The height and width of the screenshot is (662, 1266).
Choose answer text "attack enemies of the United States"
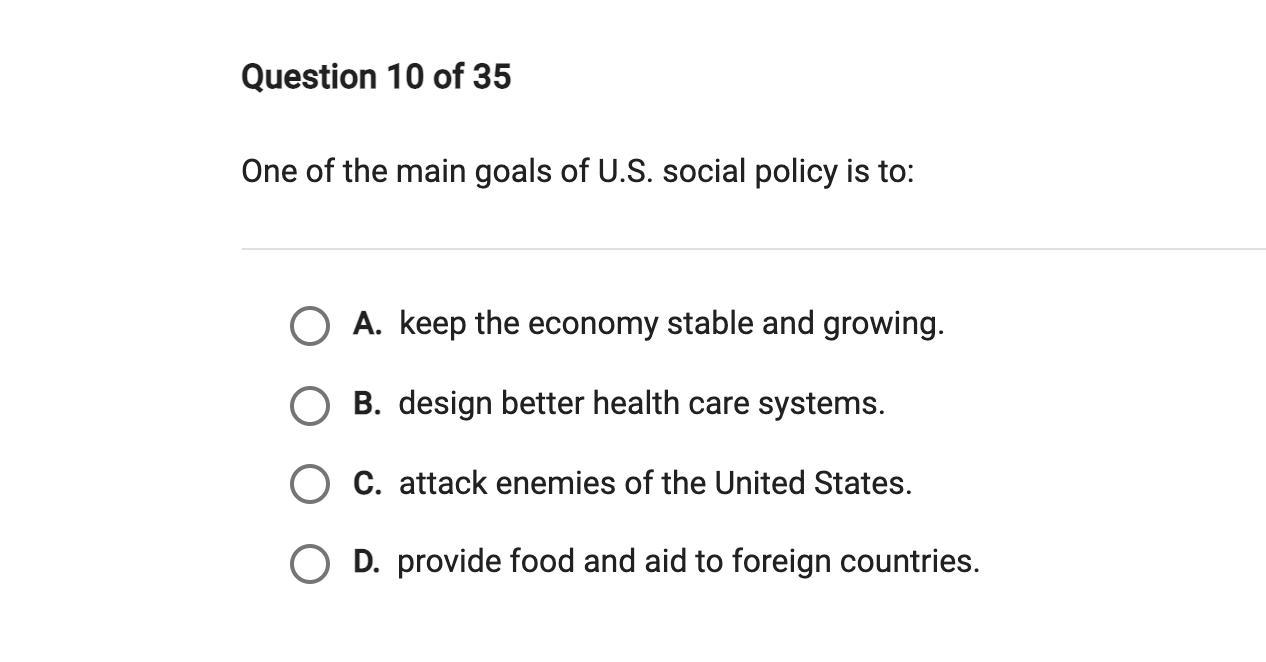tap(655, 484)
